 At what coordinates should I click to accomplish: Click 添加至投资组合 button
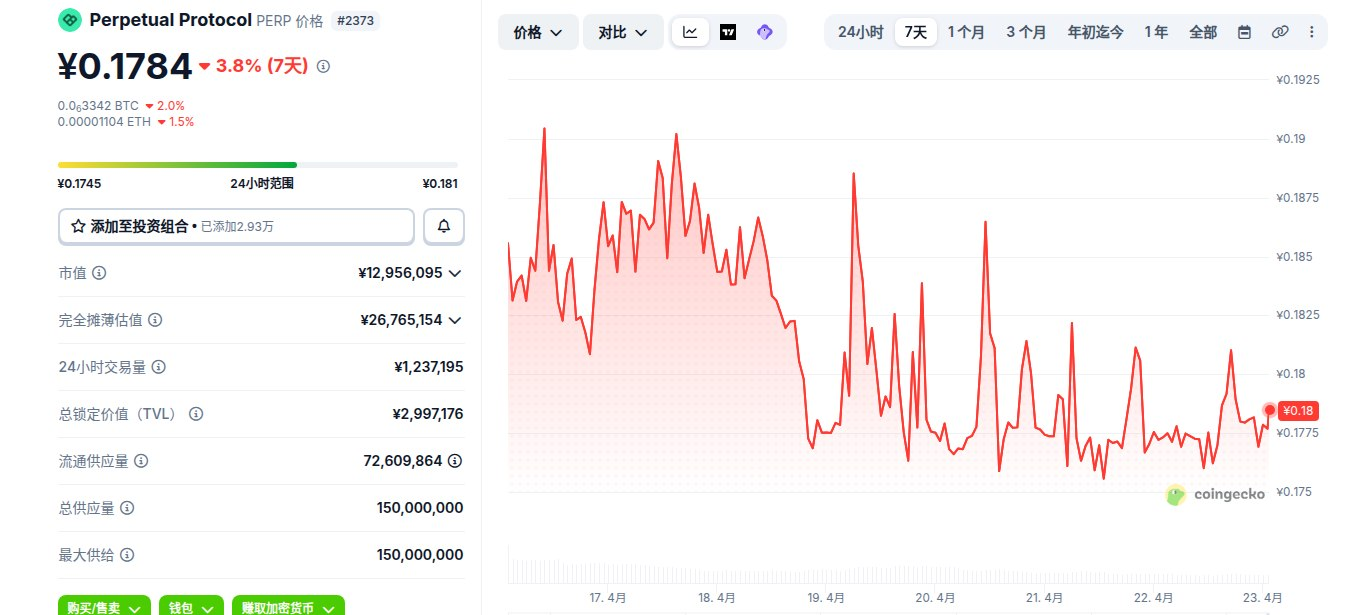click(x=236, y=227)
